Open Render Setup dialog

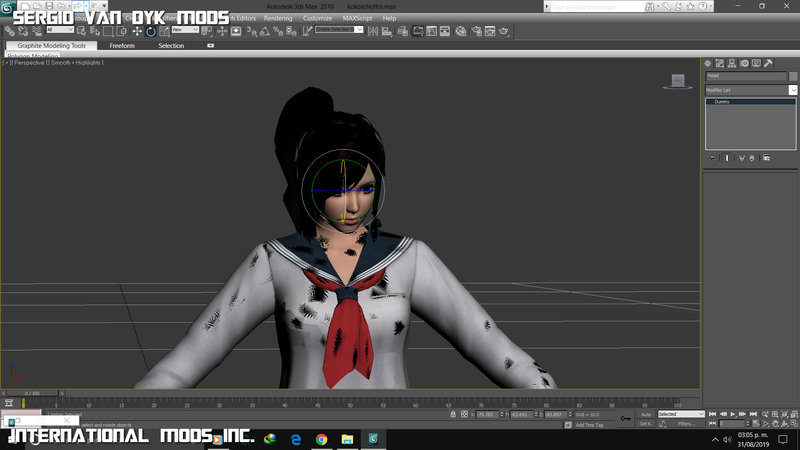tap(477, 31)
